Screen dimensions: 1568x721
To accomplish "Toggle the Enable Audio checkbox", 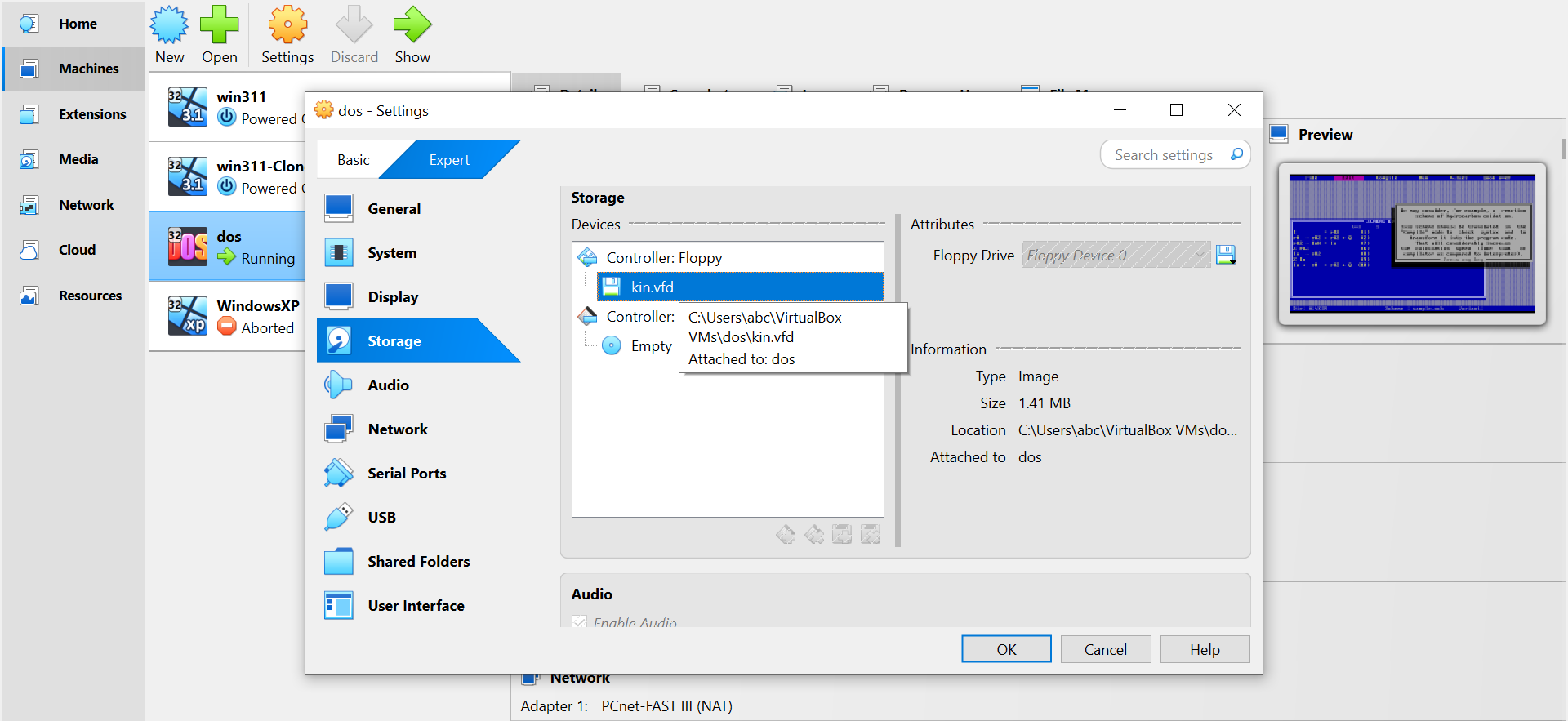I will coord(580,622).
